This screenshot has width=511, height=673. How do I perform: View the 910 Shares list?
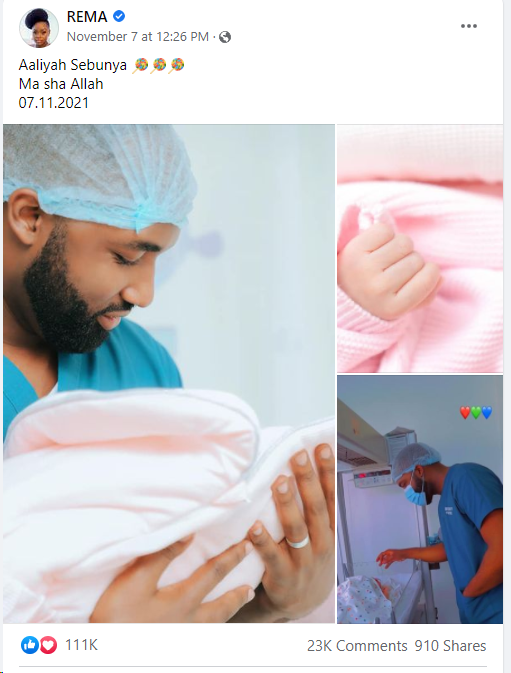[450, 646]
